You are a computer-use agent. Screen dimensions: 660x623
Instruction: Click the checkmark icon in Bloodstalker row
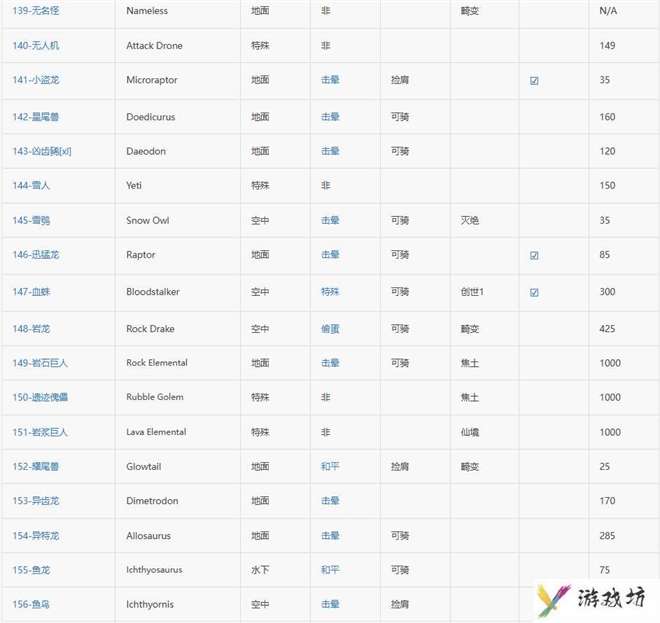(534, 292)
